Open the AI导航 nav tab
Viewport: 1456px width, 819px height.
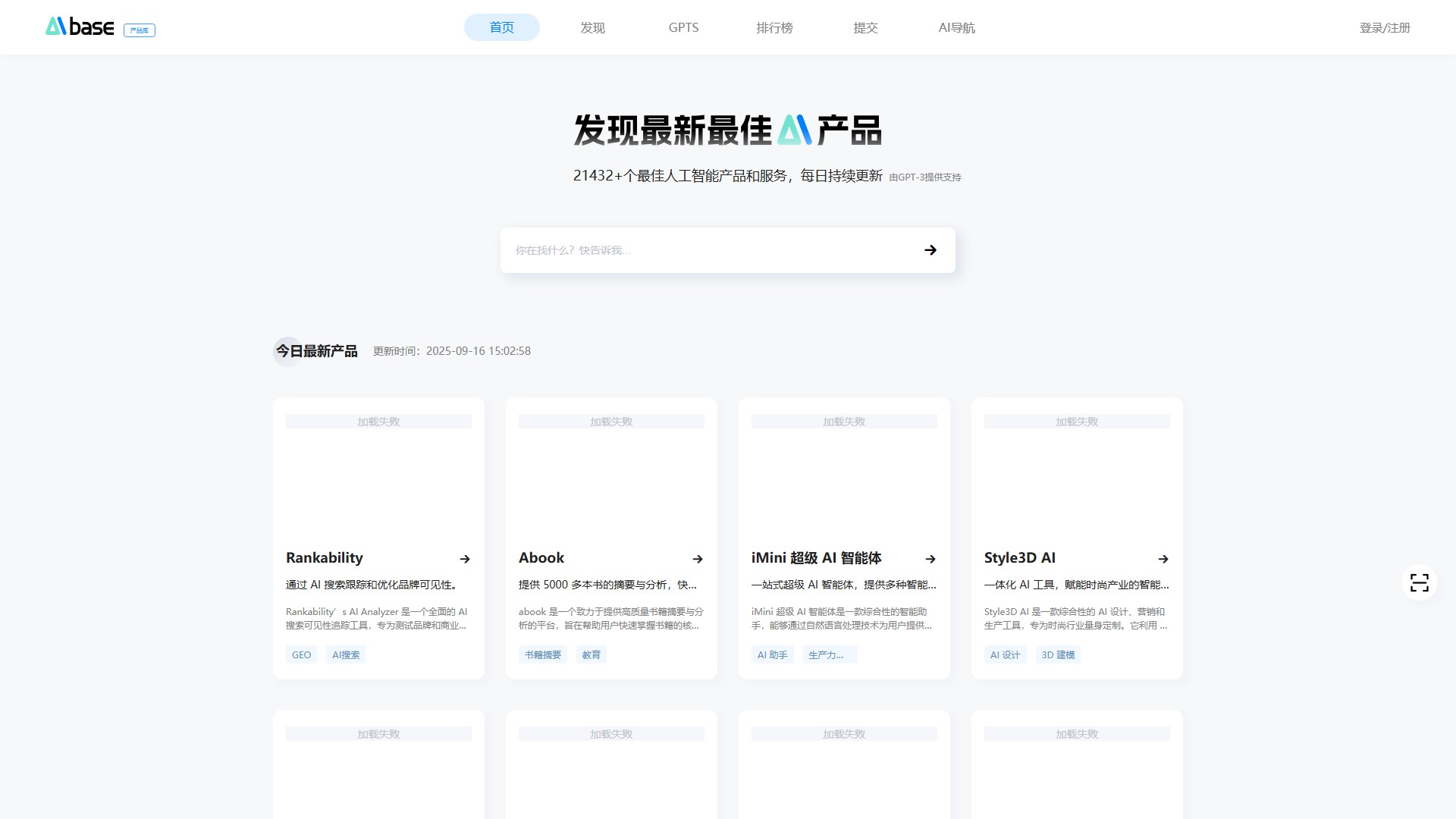pyautogui.click(x=957, y=27)
